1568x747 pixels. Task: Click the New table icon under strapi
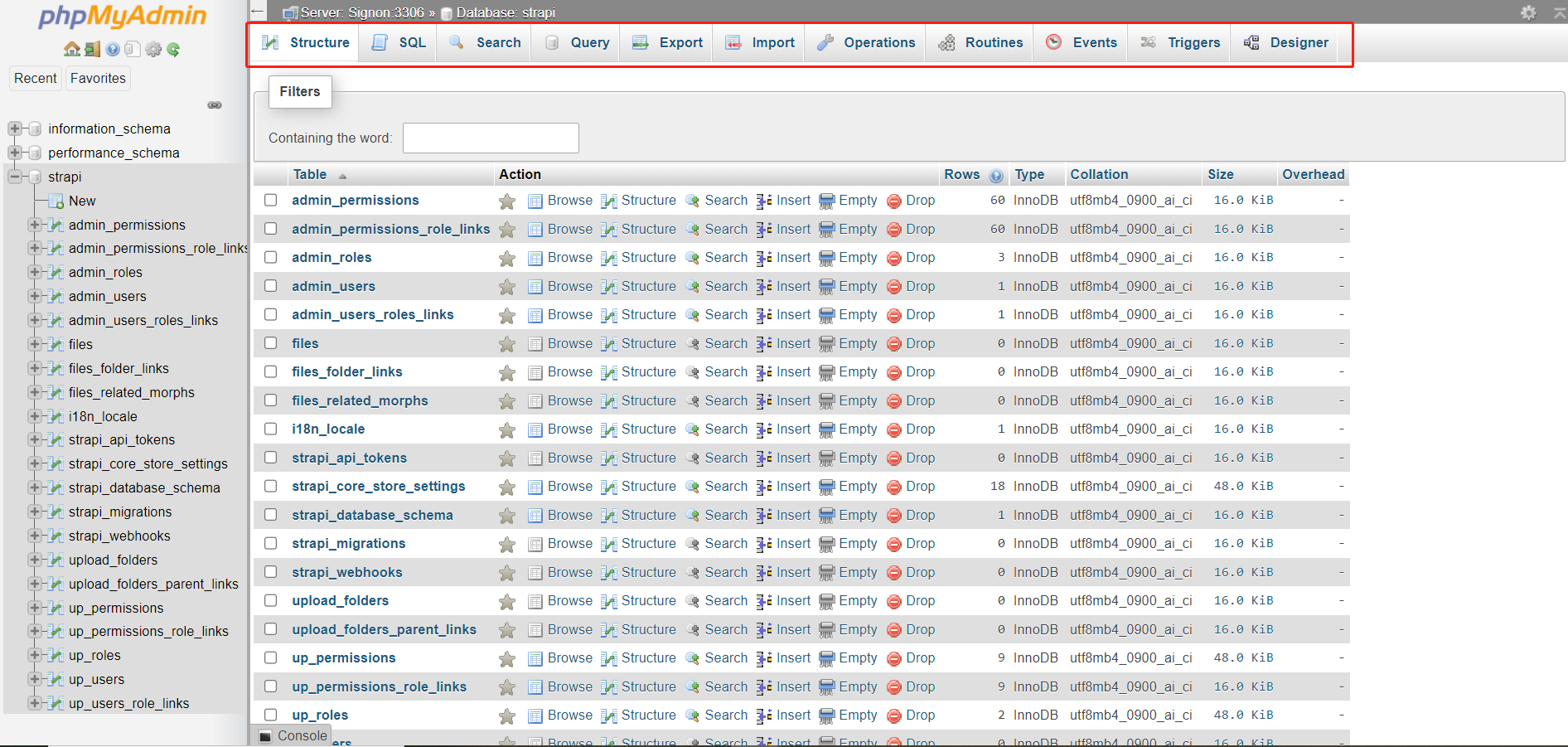click(56, 201)
